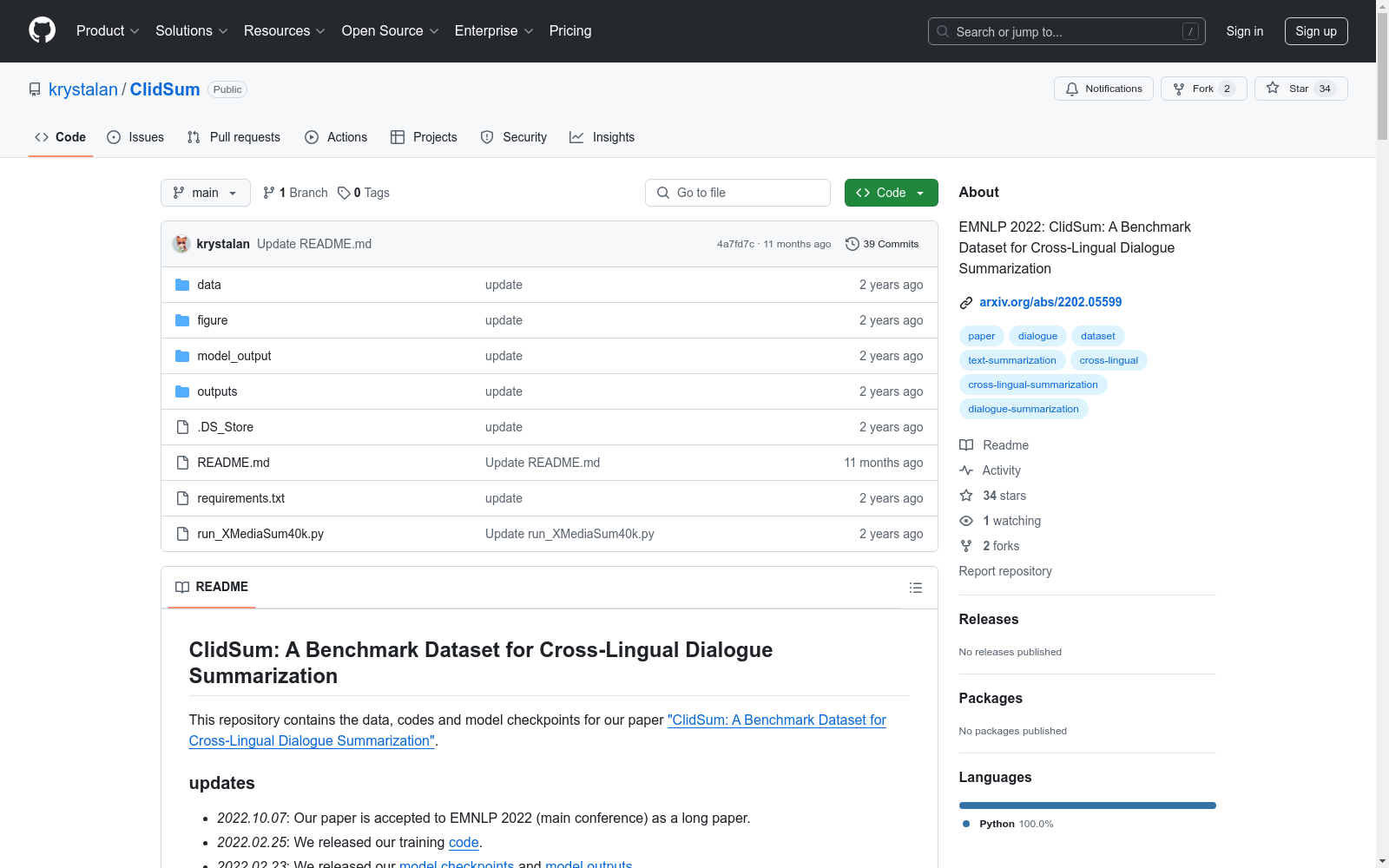Click the text-summarization topic tag
The height and width of the screenshot is (868, 1389).
pyautogui.click(x=1012, y=360)
